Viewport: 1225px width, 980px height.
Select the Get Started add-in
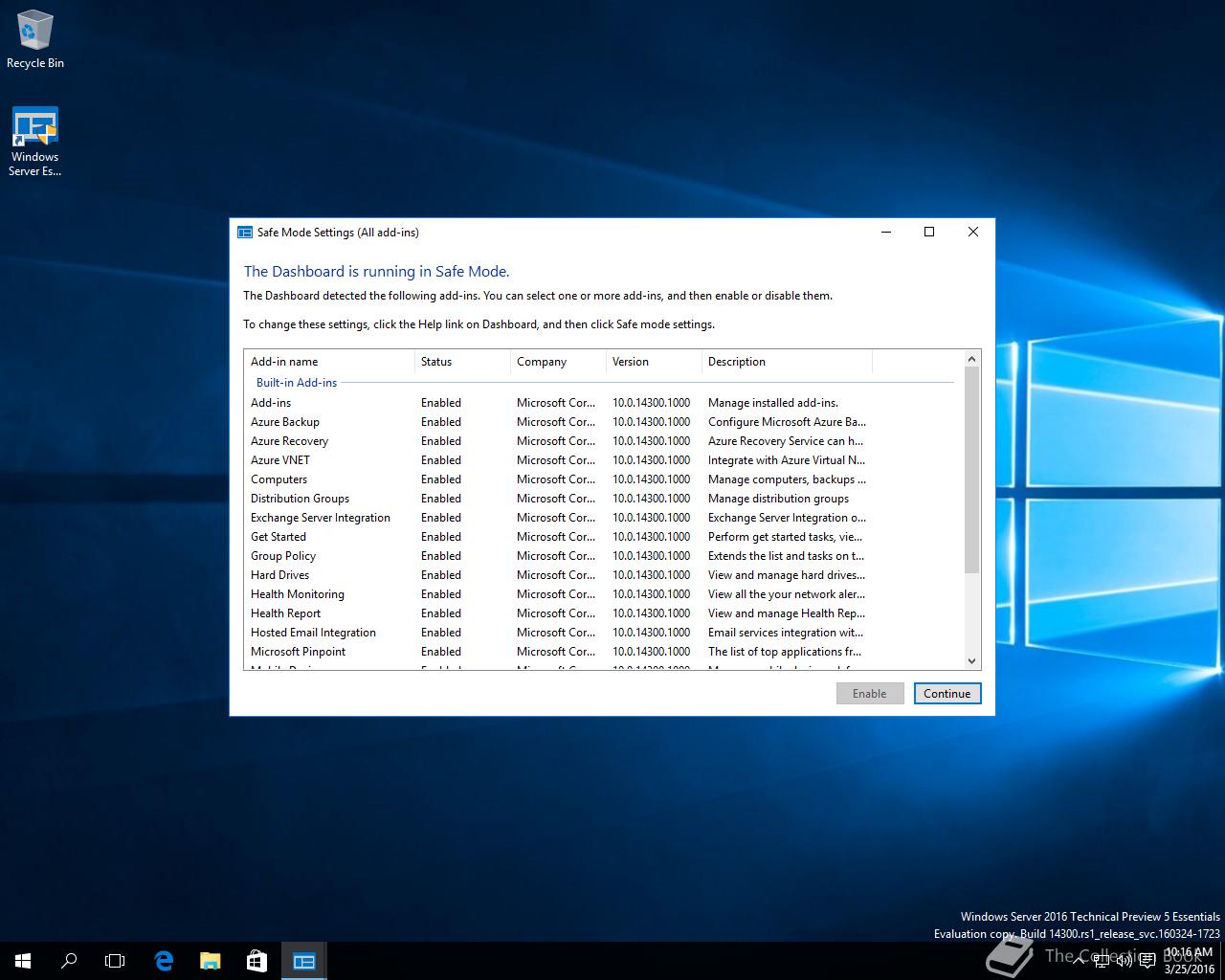(x=558, y=537)
